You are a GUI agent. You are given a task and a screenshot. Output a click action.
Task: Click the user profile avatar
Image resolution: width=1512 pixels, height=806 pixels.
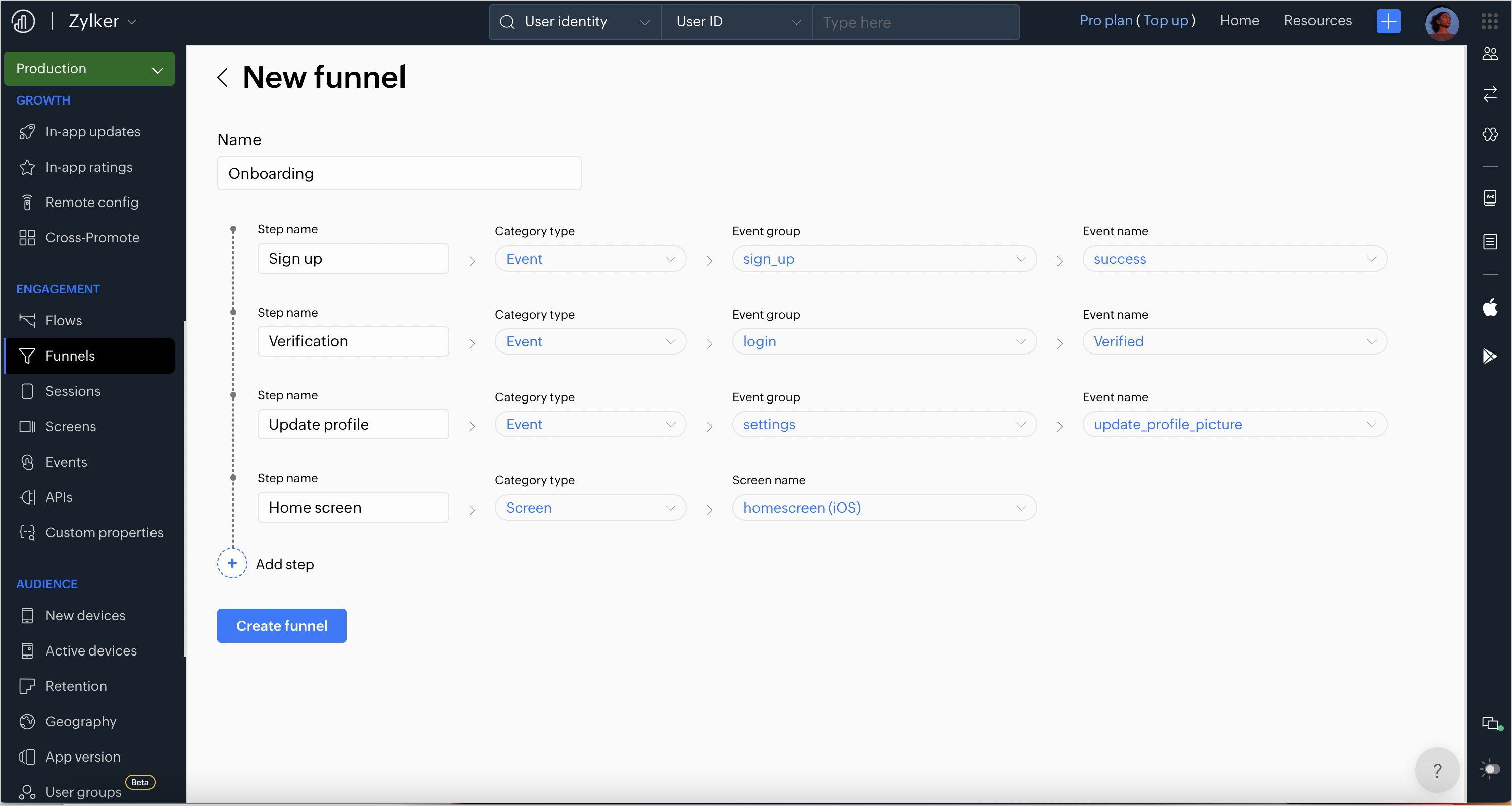click(1442, 23)
